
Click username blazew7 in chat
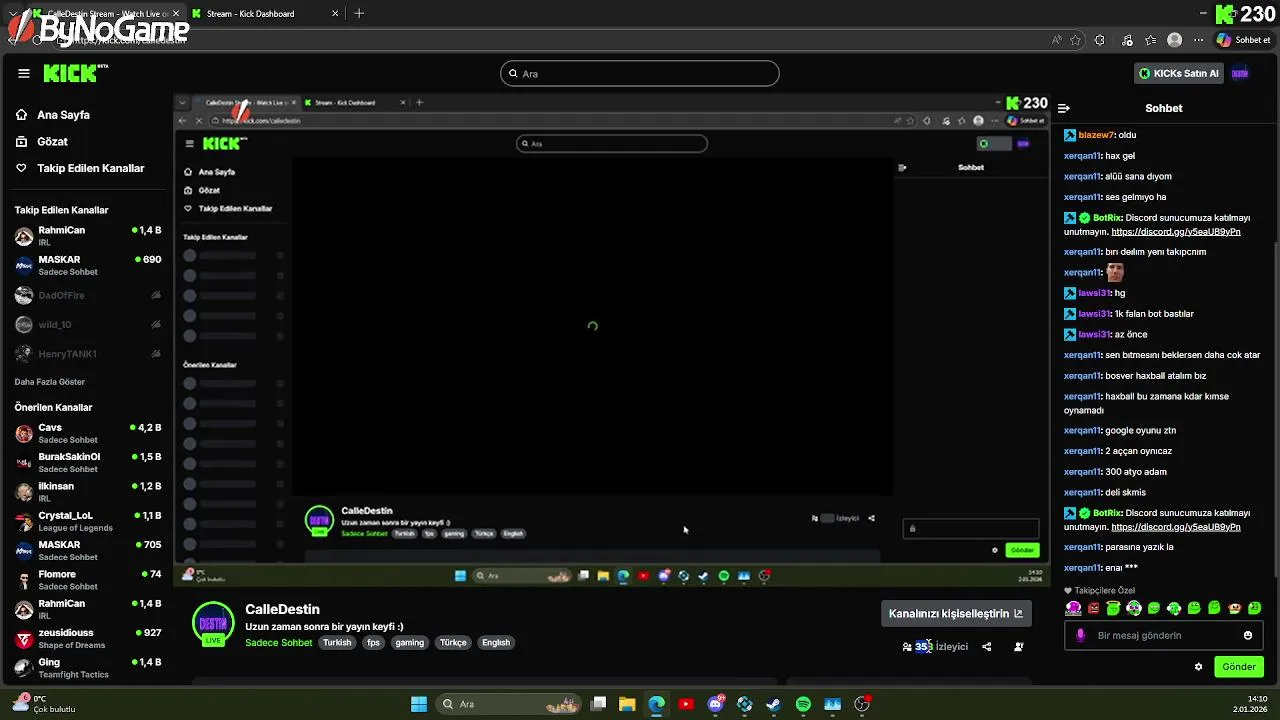point(1096,135)
